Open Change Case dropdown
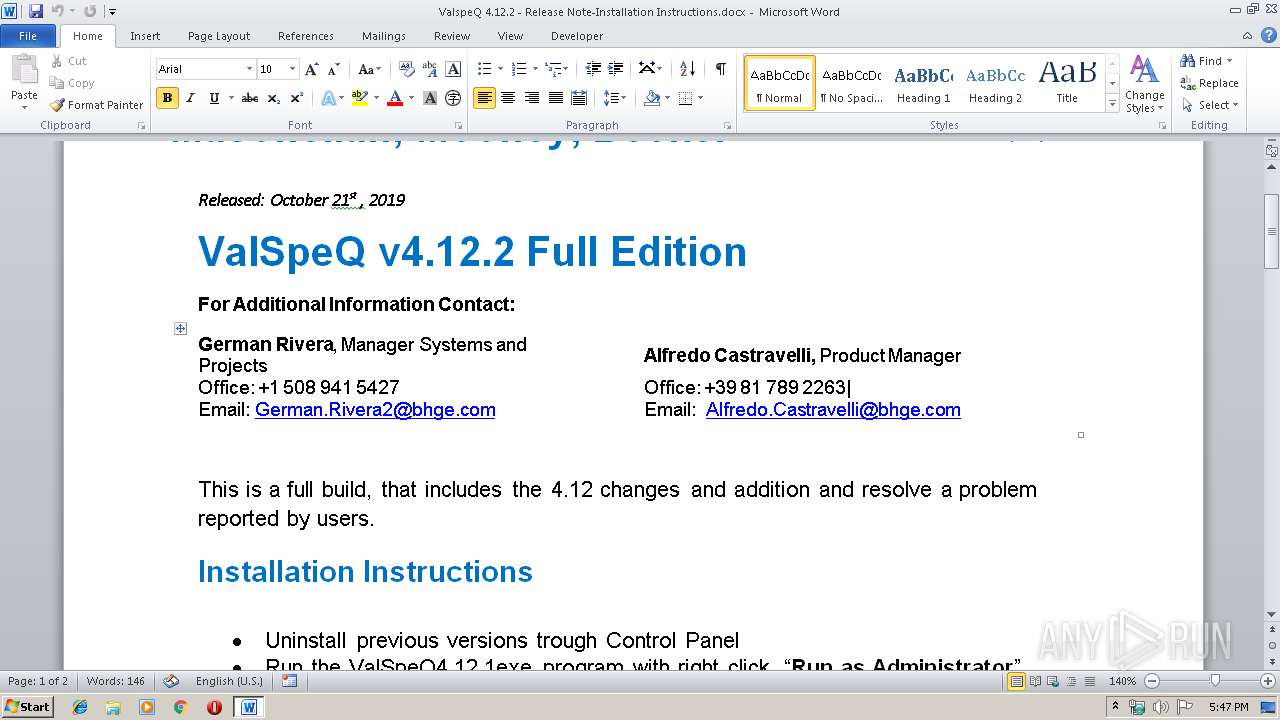 (369, 69)
